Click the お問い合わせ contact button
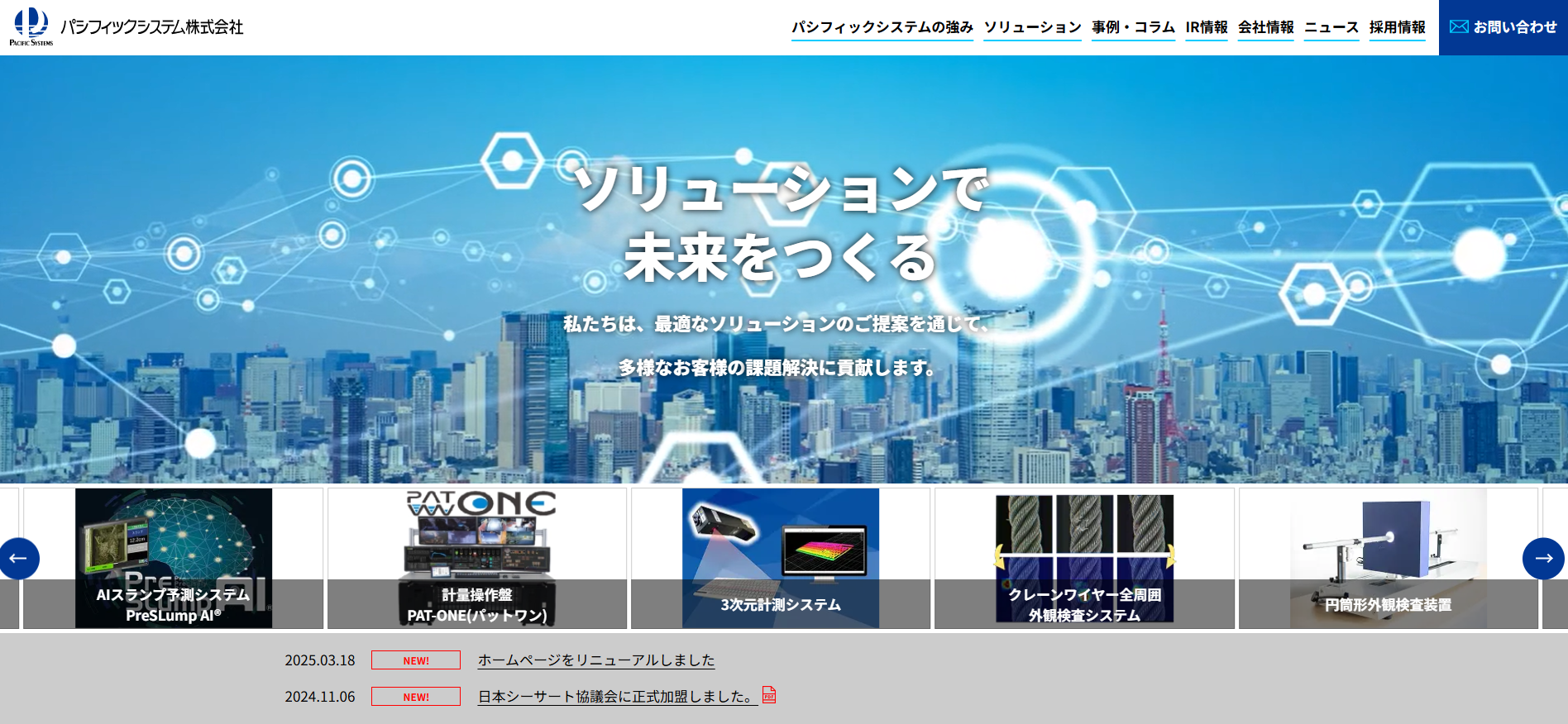 click(1503, 27)
